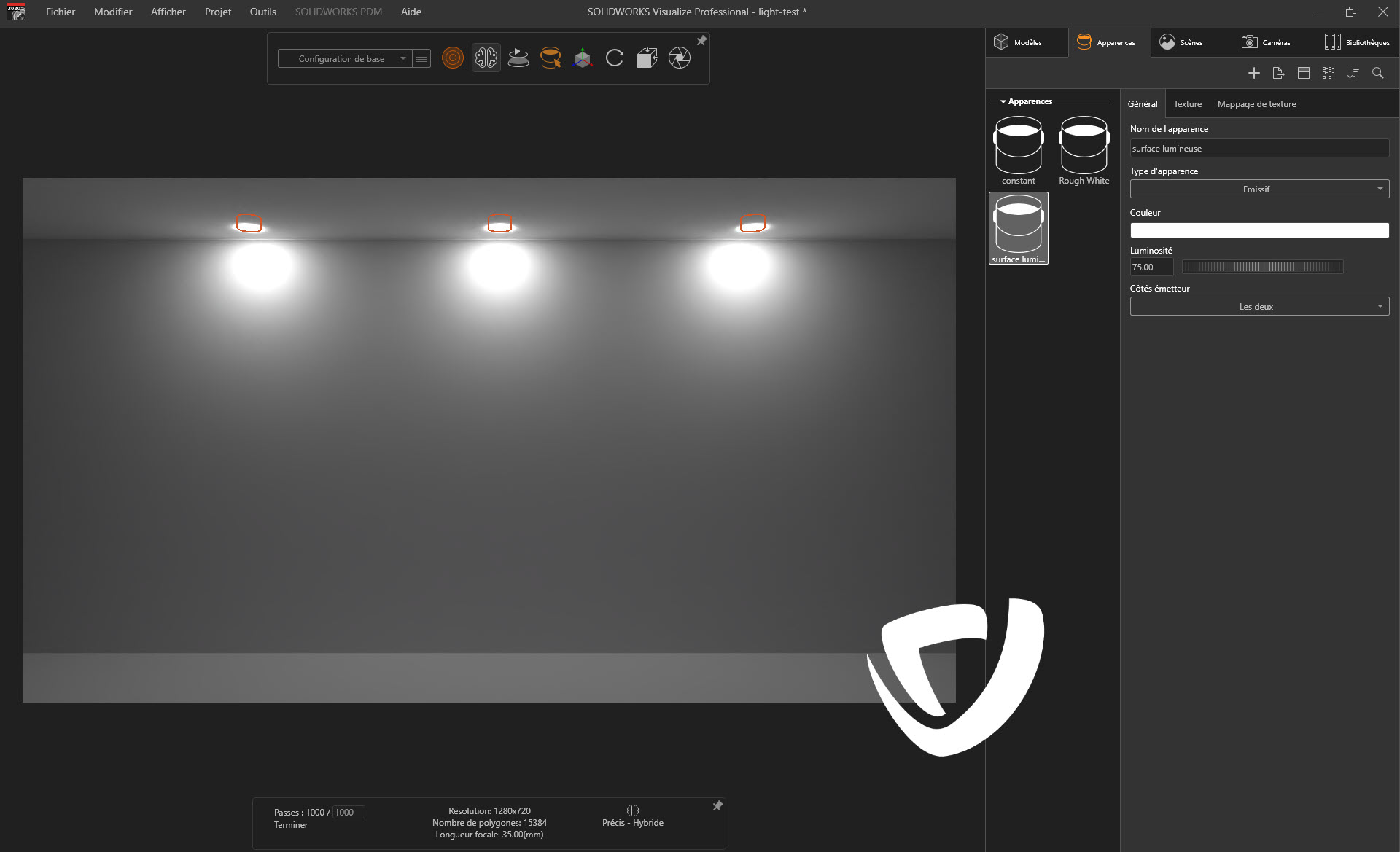Open the Afficher menu
Viewport: 1400px width, 852px height.
(168, 12)
